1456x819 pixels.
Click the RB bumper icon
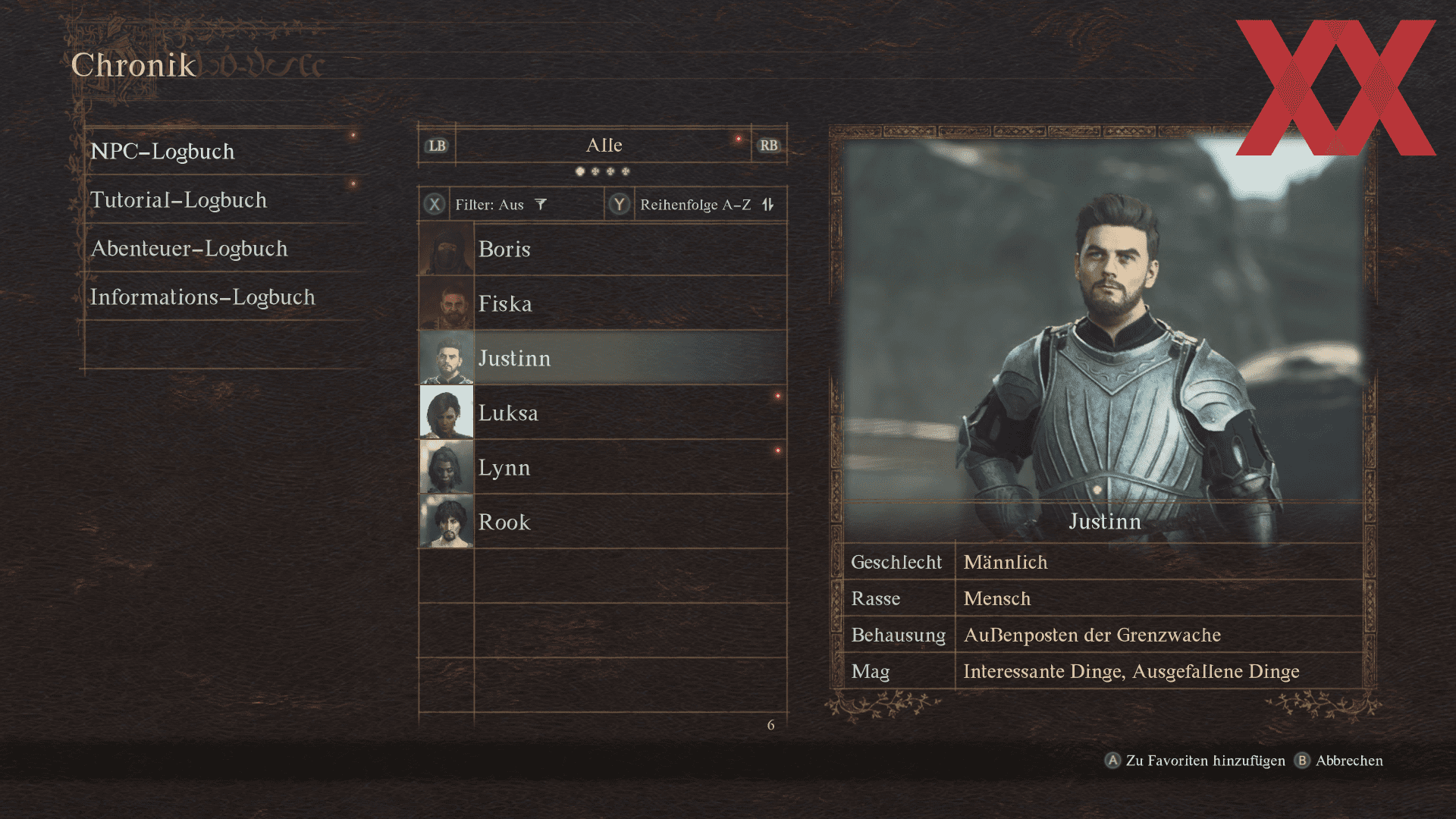(x=769, y=146)
